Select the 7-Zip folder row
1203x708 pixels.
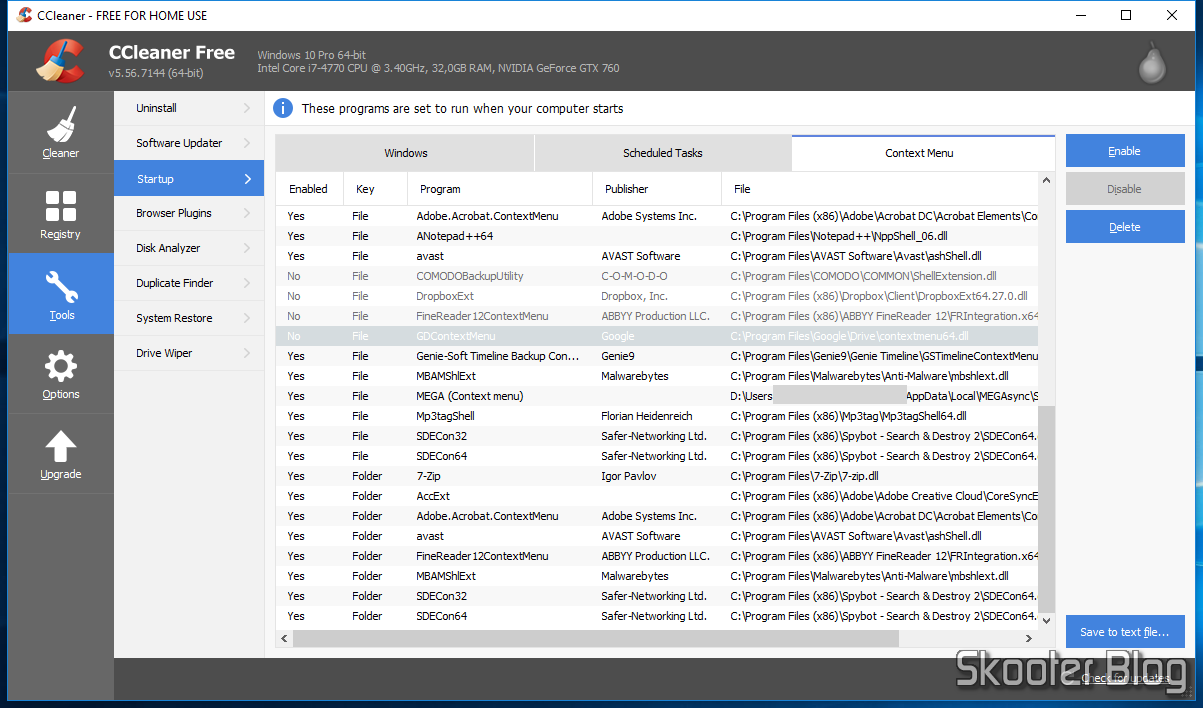[658, 476]
